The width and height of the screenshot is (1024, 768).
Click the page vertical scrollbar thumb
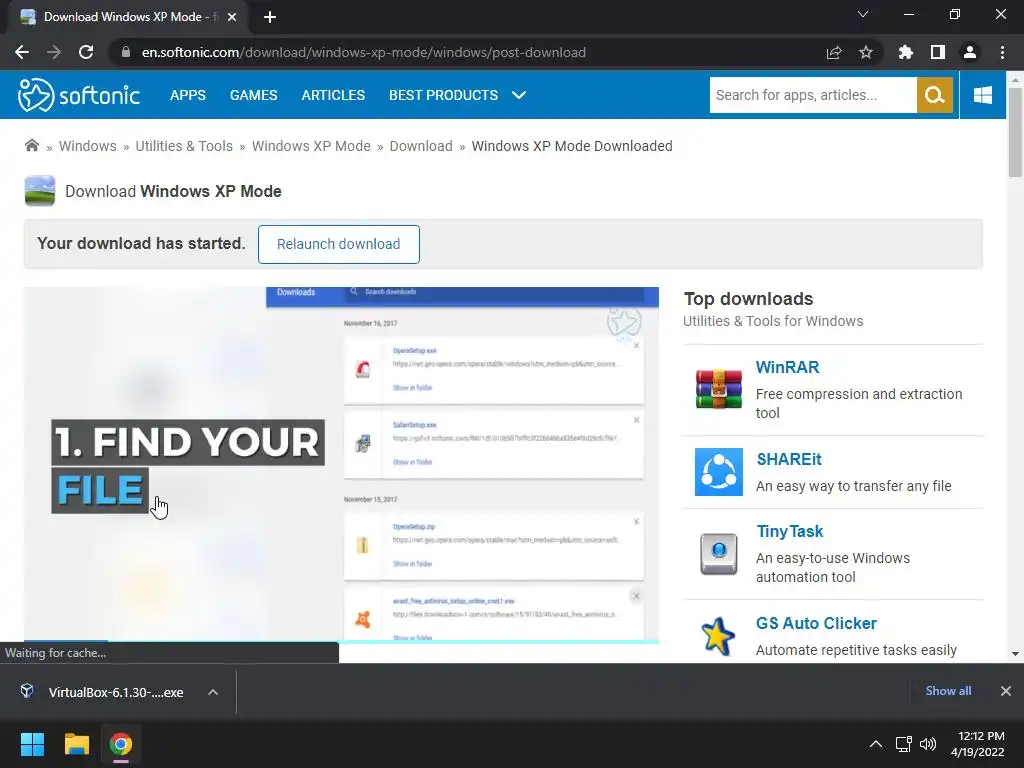tap(1015, 132)
